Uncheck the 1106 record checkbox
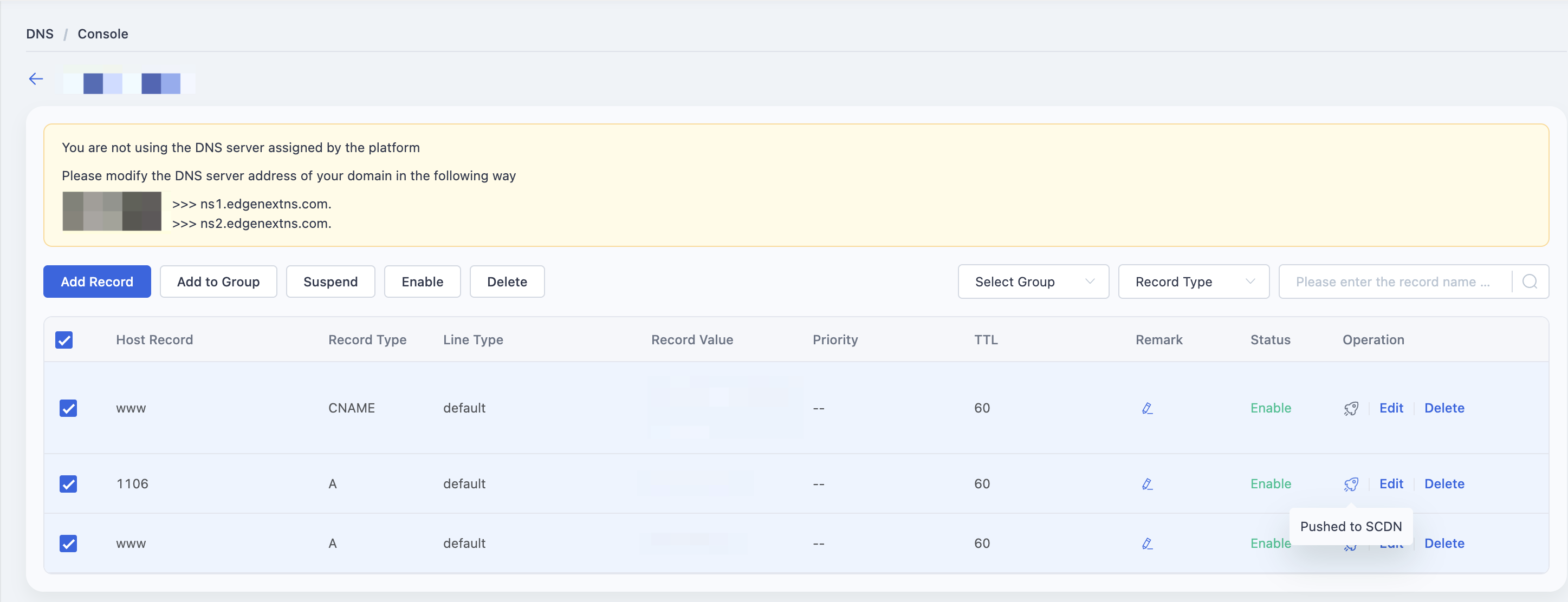 (x=68, y=484)
